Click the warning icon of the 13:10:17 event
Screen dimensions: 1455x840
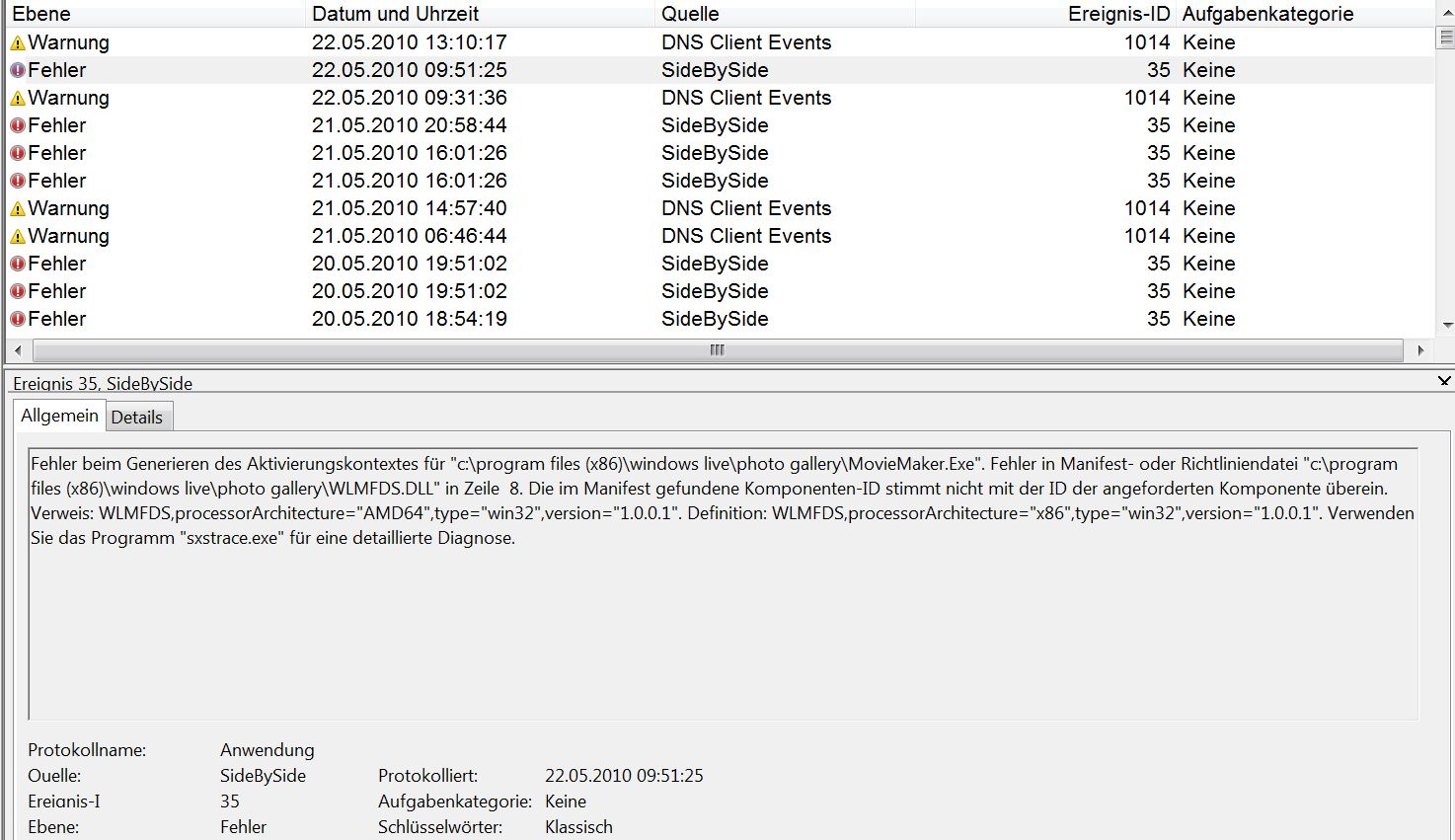pyautogui.click(x=18, y=43)
